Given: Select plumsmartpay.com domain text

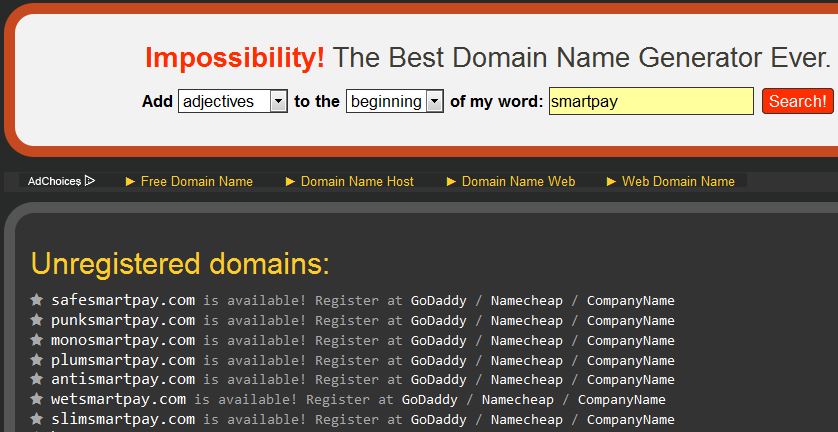Looking at the screenshot, I should [123, 360].
